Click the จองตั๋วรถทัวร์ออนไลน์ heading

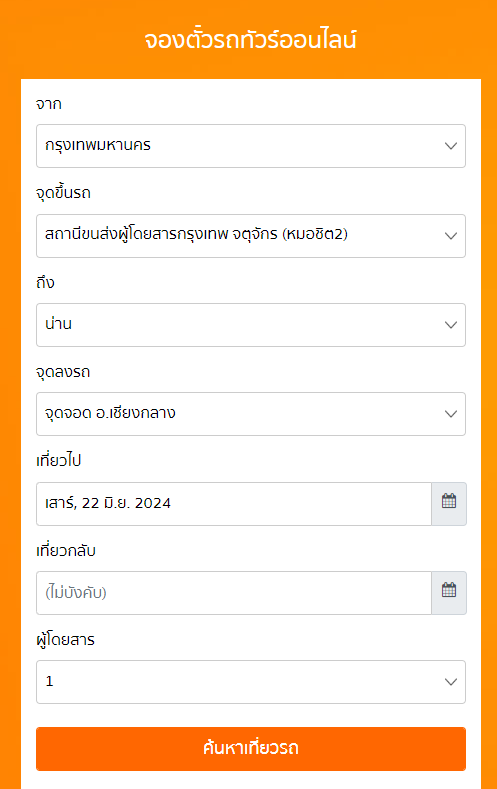[x=251, y=40]
